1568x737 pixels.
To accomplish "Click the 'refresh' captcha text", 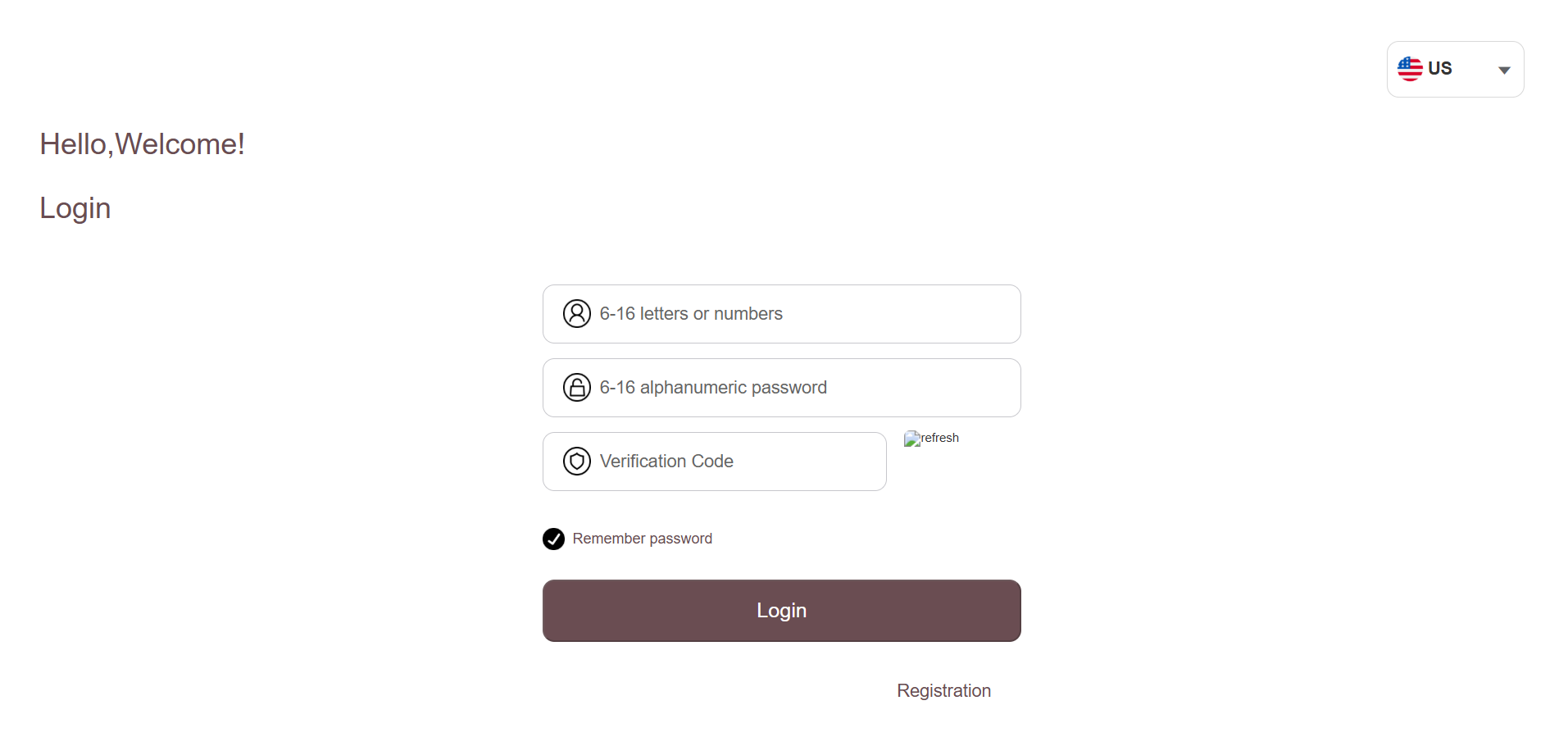I will click(x=940, y=438).
